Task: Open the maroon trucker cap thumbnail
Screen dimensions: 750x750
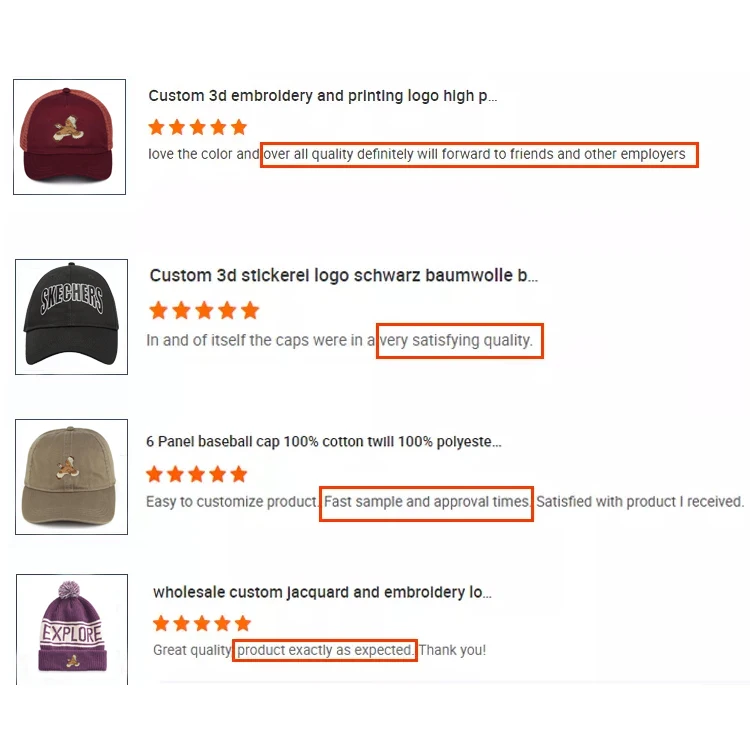Action: [69, 137]
